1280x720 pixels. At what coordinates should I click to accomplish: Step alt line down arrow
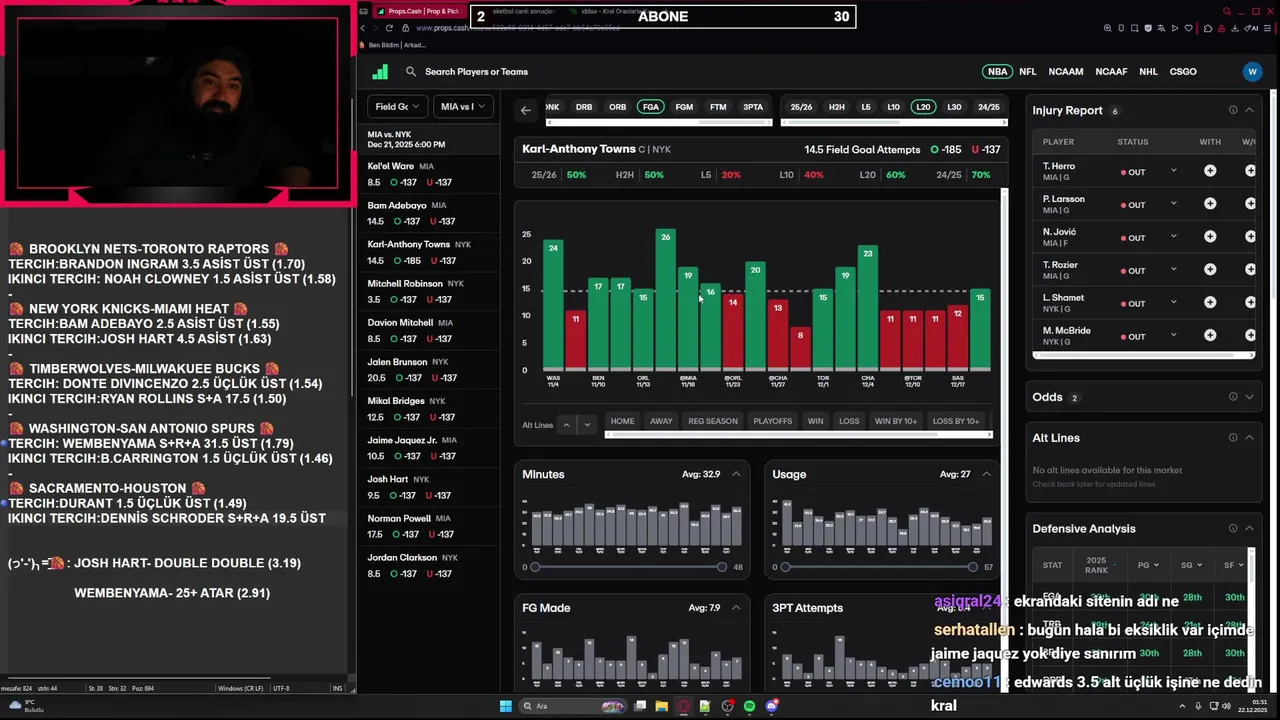[x=587, y=425]
